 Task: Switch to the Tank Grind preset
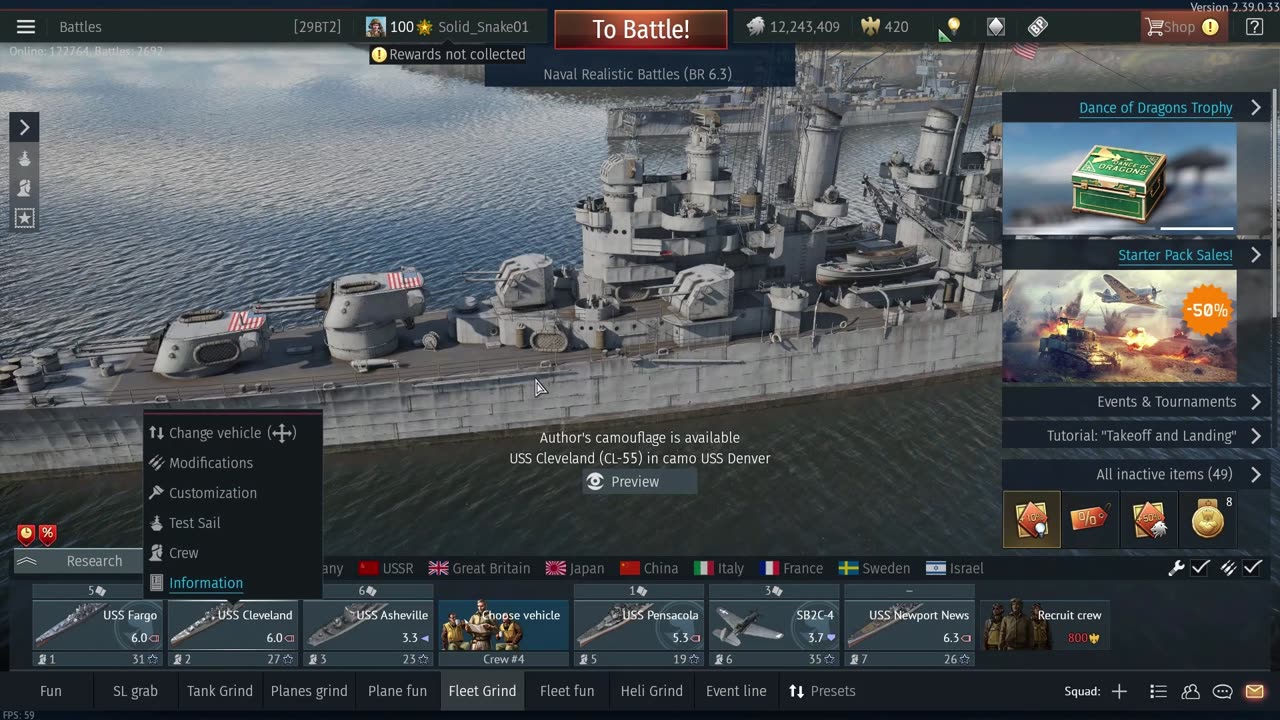[220, 691]
